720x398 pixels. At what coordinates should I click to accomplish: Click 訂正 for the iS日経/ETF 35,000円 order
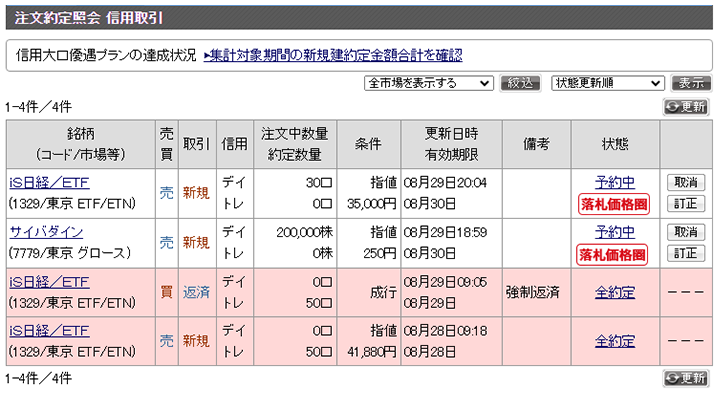coord(686,203)
